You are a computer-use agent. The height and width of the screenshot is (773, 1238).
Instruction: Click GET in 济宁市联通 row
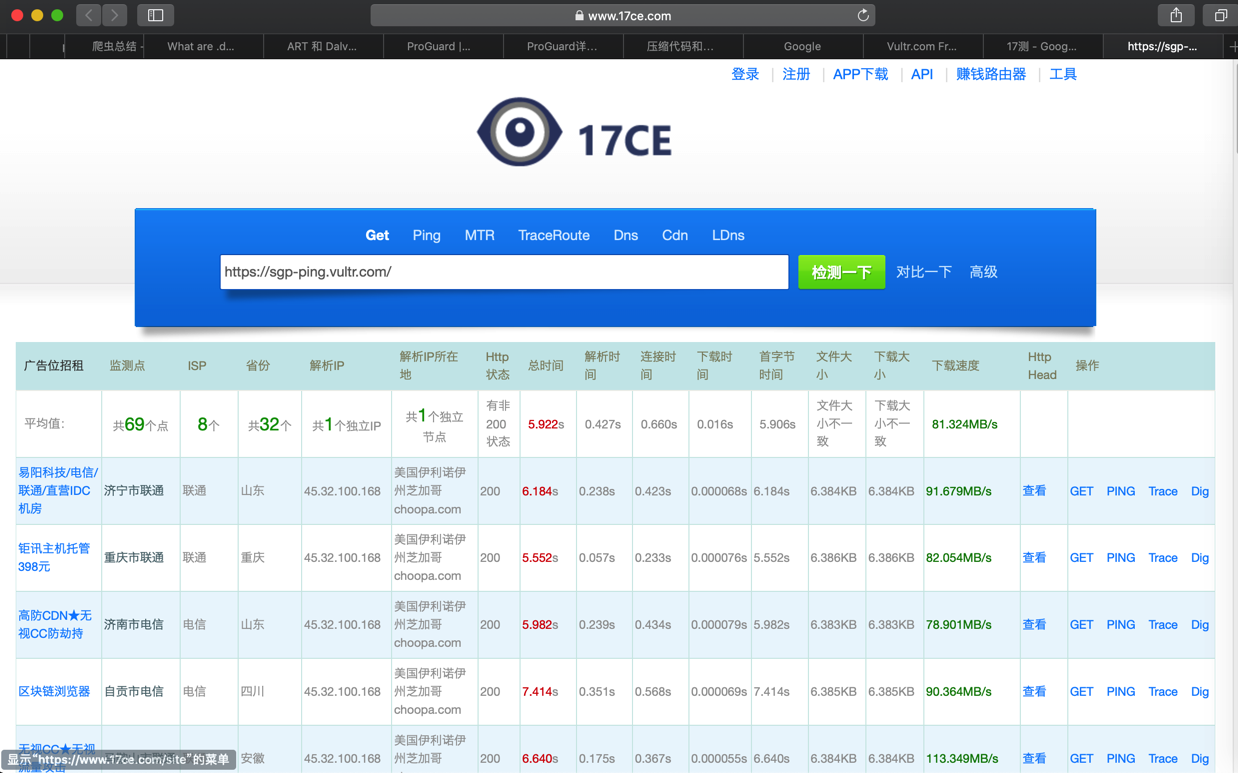coord(1081,491)
